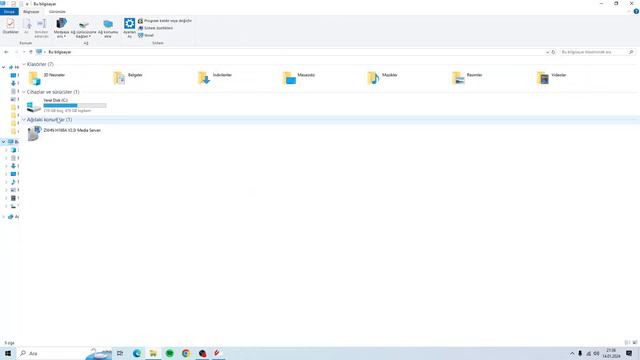Collapse Quick access tree node
Screen dimensions: 640x360
[x=4, y=67]
